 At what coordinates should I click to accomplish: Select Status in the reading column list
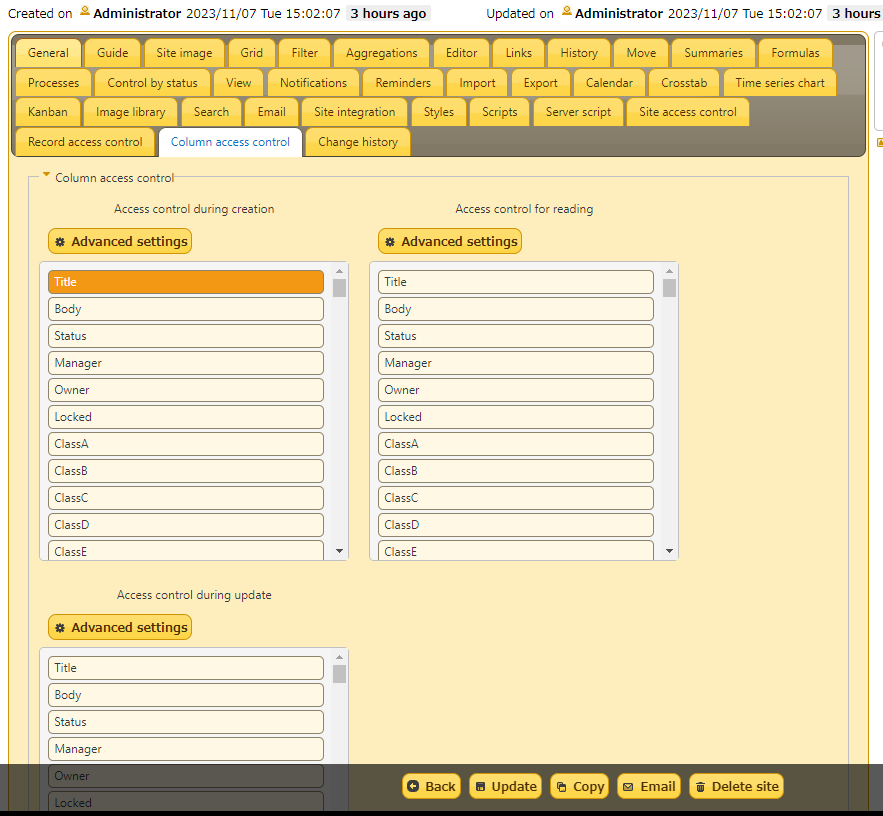(515, 335)
